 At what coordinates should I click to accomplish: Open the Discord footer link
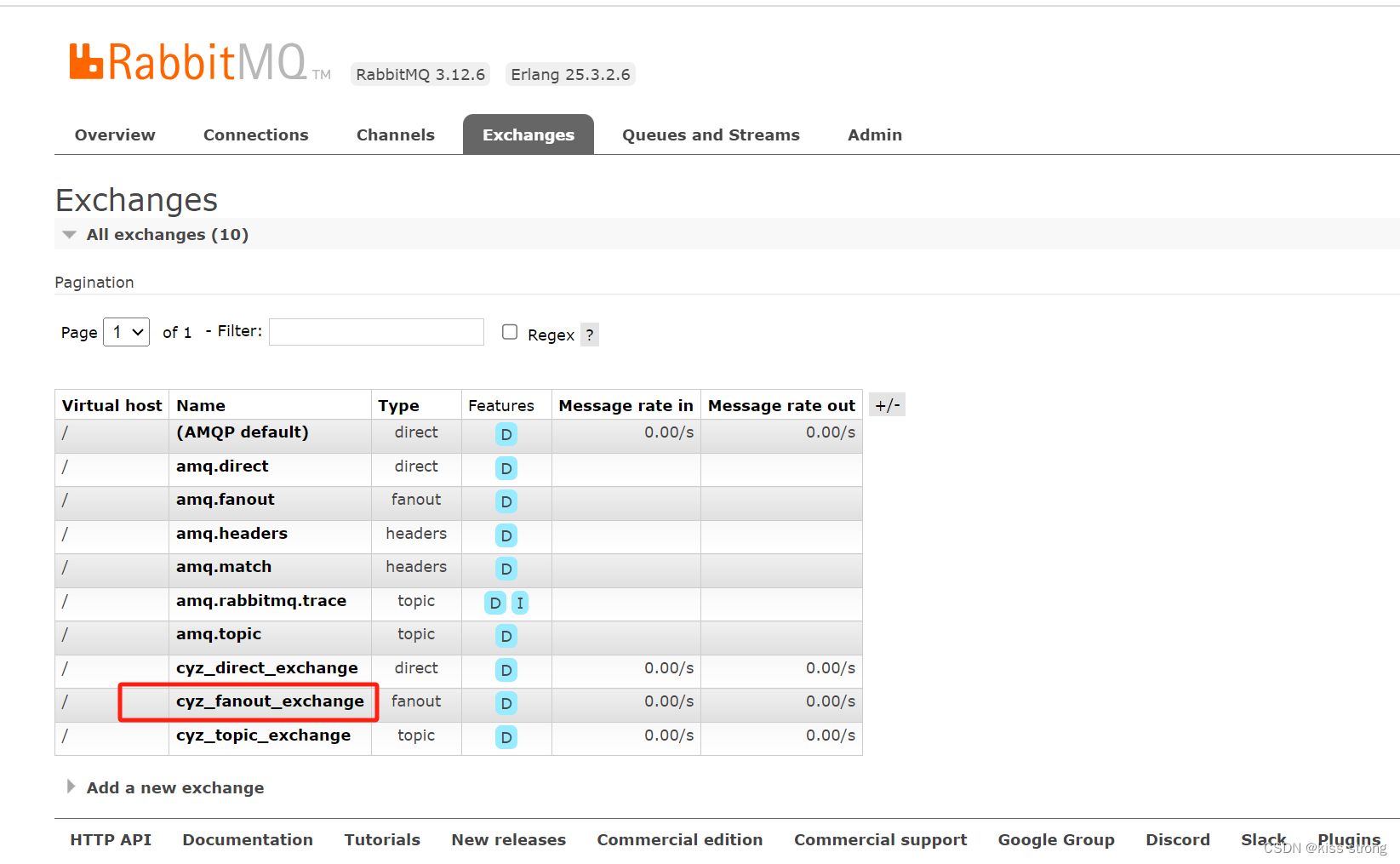(x=1178, y=839)
